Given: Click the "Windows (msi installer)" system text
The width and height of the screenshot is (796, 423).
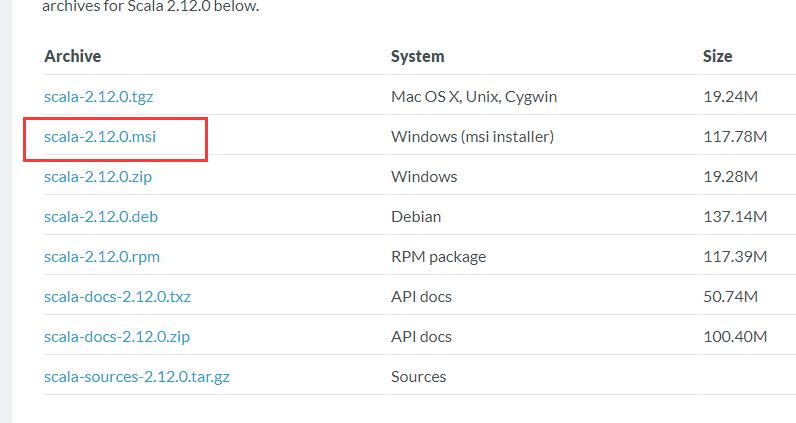Looking at the screenshot, I should coord(472,137).
